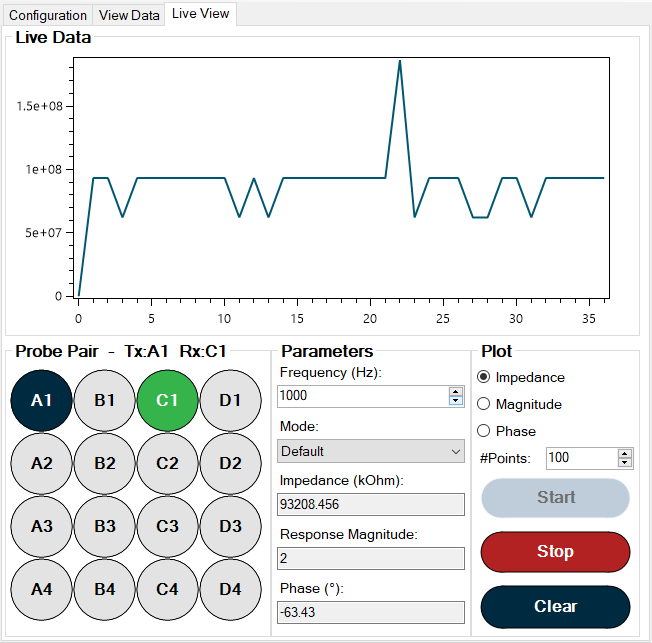Switch to the Configuration tab
Screen dimensions: 652x643
pyautogui.click(x=48, y=15)
